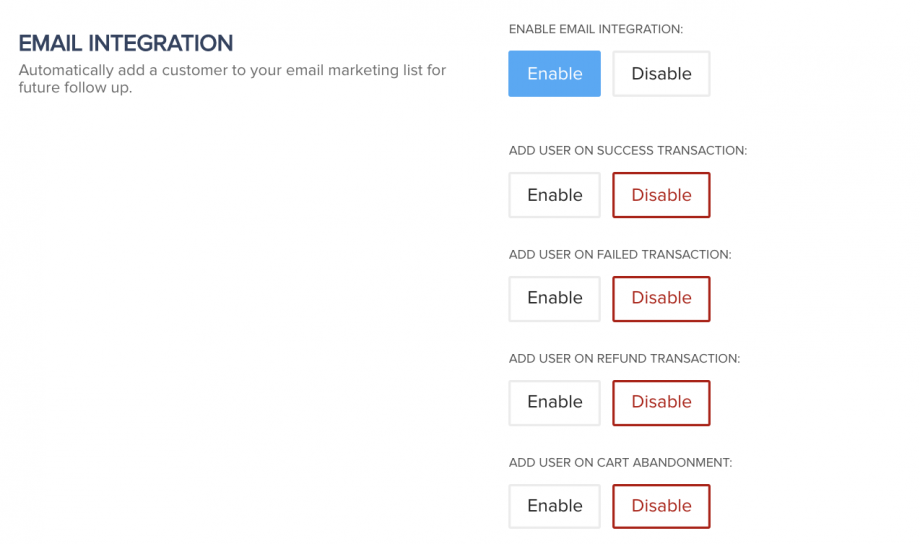Click the Add User on Cart Abandonment label
920x544 pixels.
[621, 463]
